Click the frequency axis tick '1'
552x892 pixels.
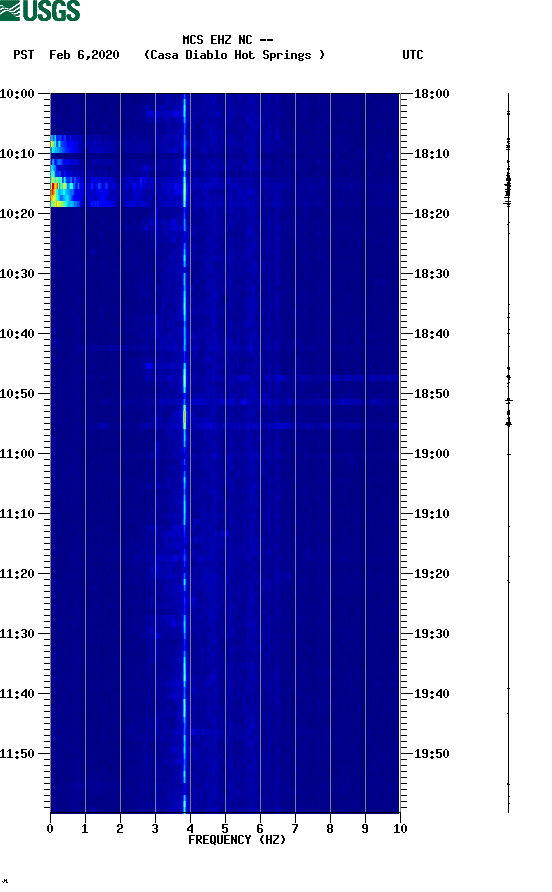pyautogui.click(x=85, y=828)
